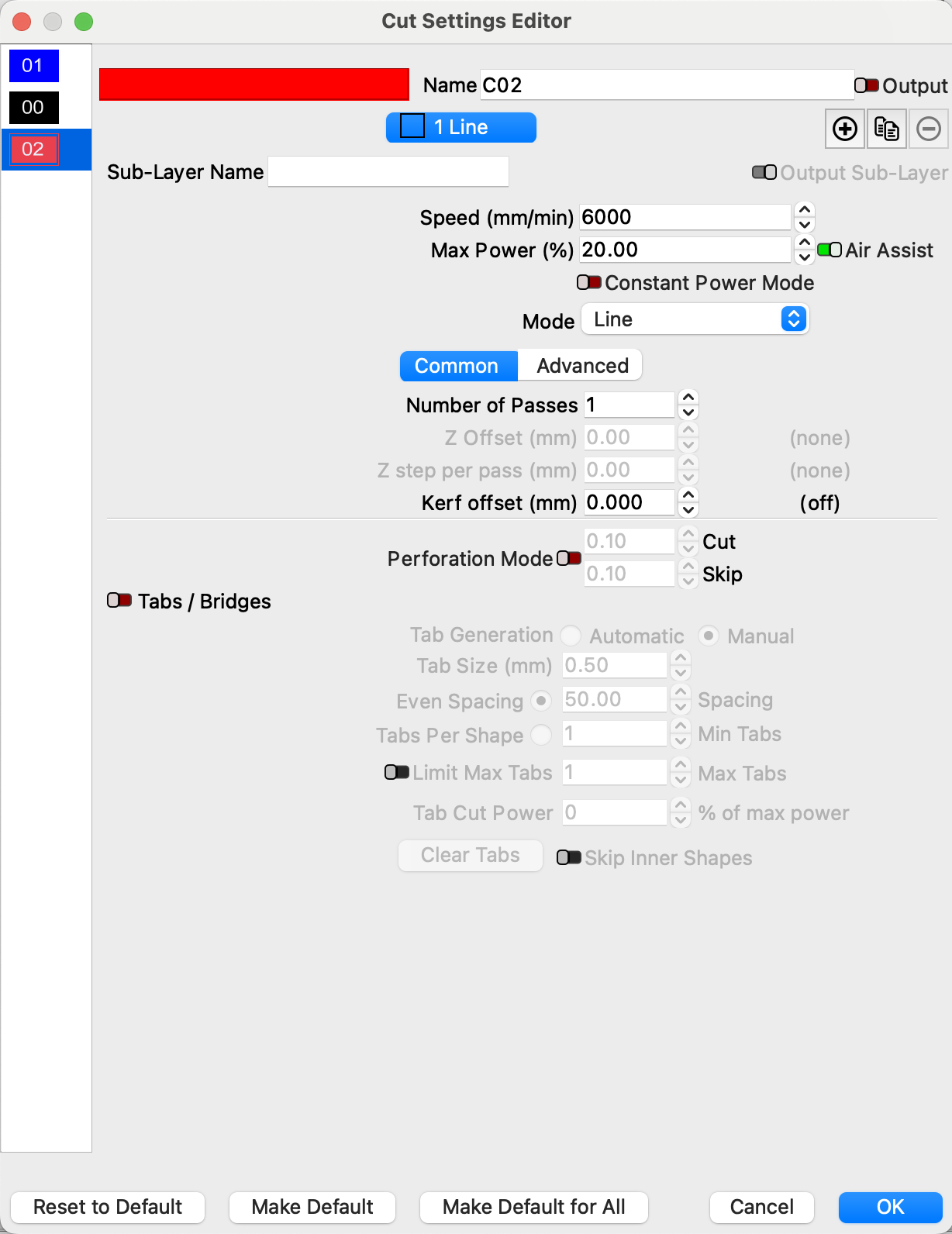Select the 1 Line sub-layer tab

tap(461, 127)
